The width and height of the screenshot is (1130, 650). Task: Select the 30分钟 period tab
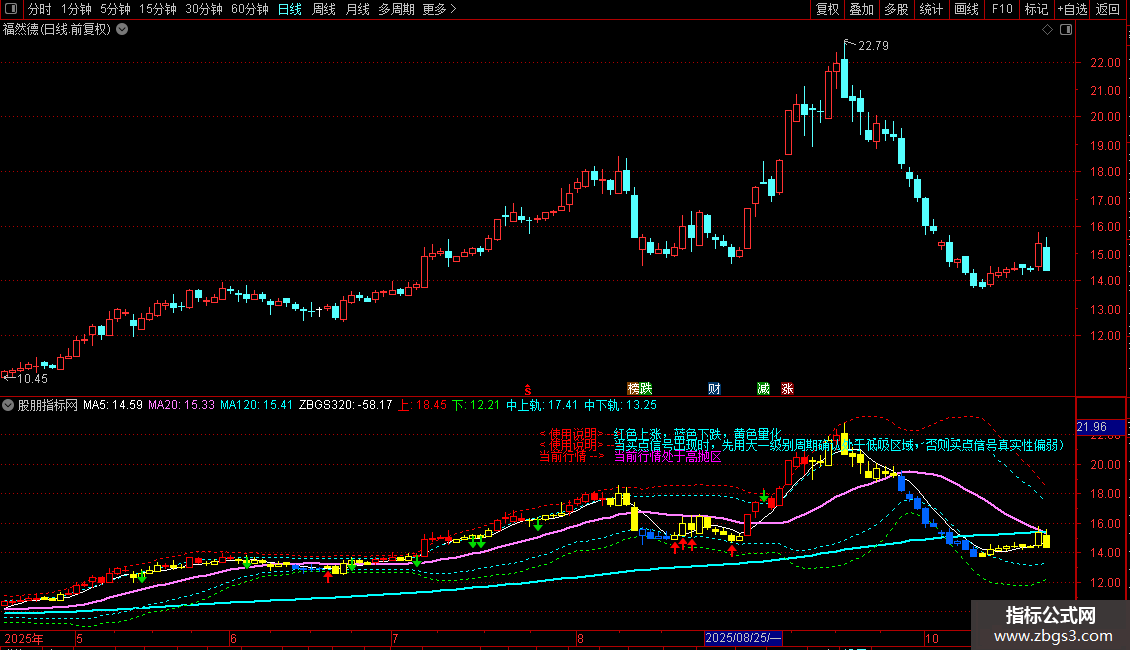click(204, 9)
